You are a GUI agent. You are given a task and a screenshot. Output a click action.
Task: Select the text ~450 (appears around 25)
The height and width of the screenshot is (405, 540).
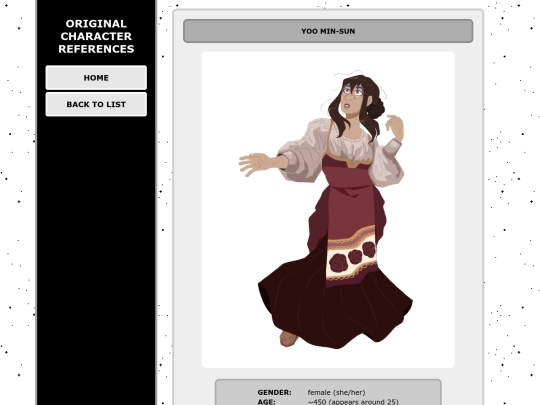(x=353, y=402)
